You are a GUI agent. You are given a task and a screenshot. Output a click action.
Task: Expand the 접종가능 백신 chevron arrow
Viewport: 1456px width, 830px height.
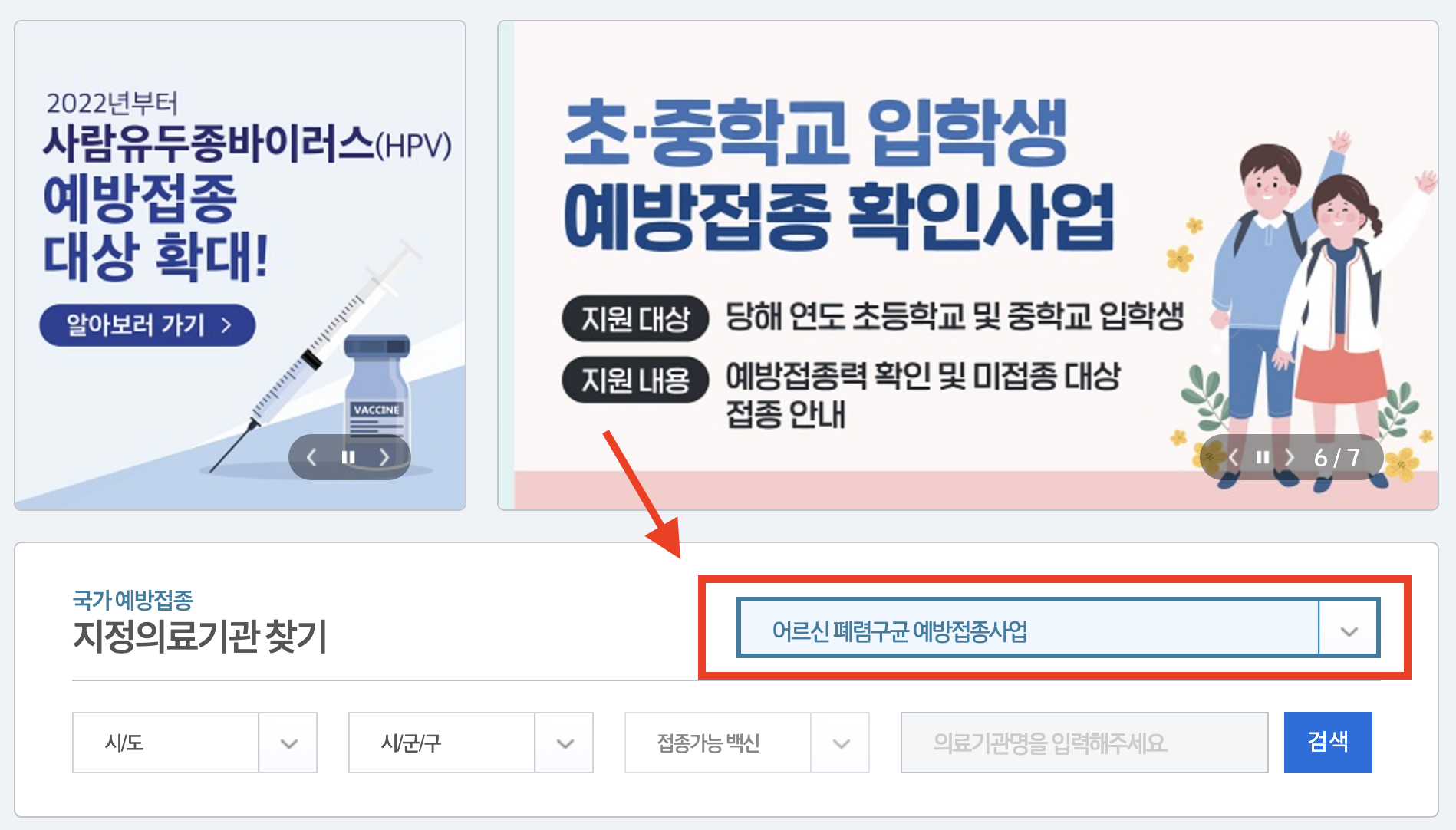(841, 743)
